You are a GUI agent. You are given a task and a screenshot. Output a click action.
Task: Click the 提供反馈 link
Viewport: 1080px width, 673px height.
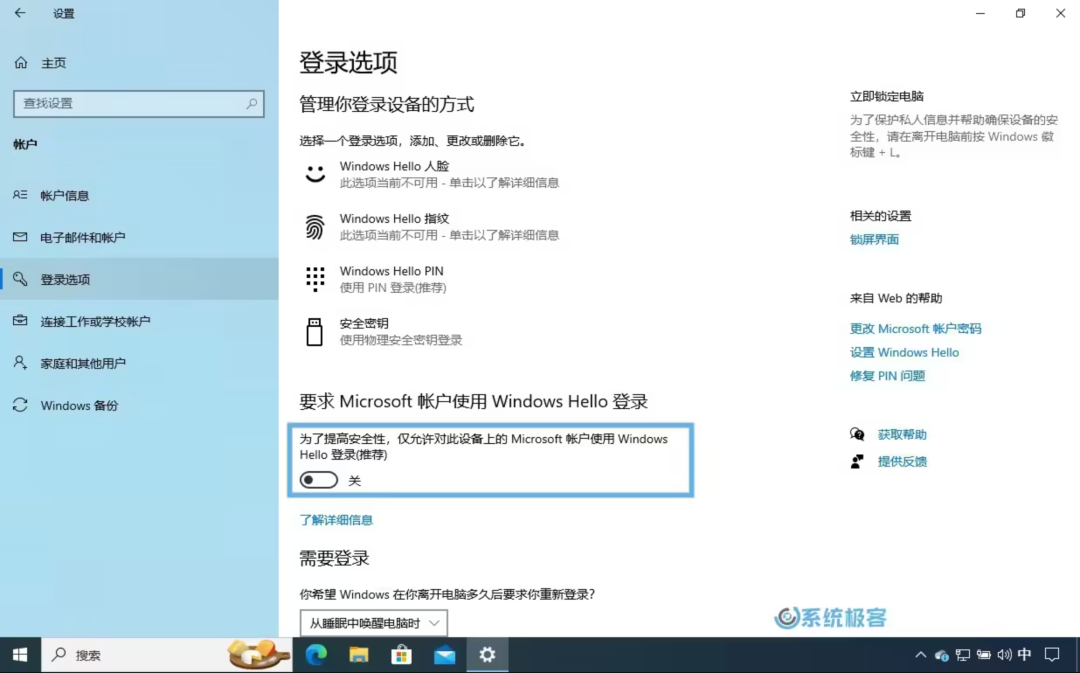coord(902,462)
